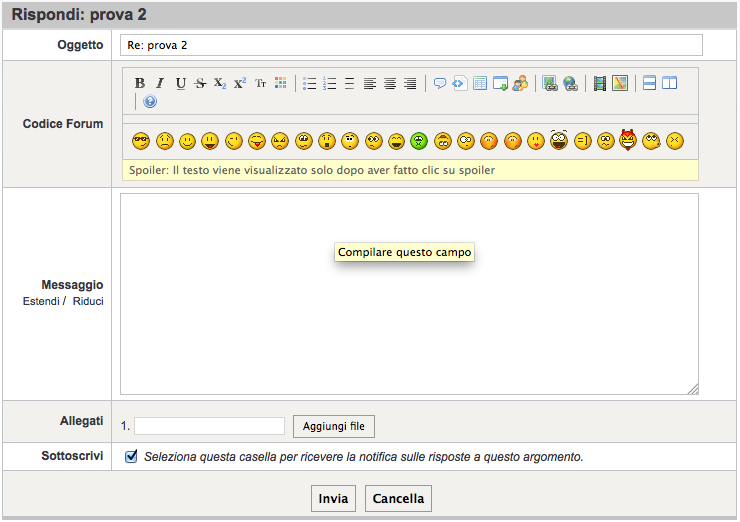Insert superscript text tag
The image size is (740, 522).
tap(240, 84)
